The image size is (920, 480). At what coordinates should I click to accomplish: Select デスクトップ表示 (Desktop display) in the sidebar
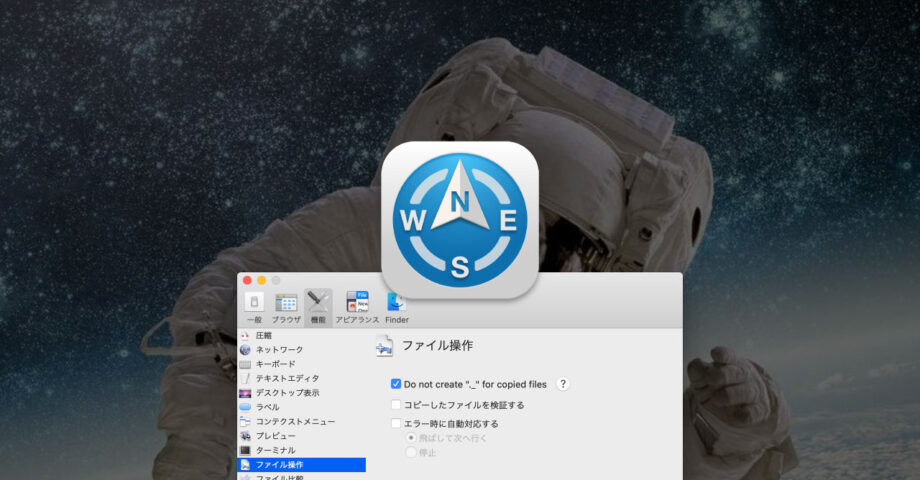point(287,393)
